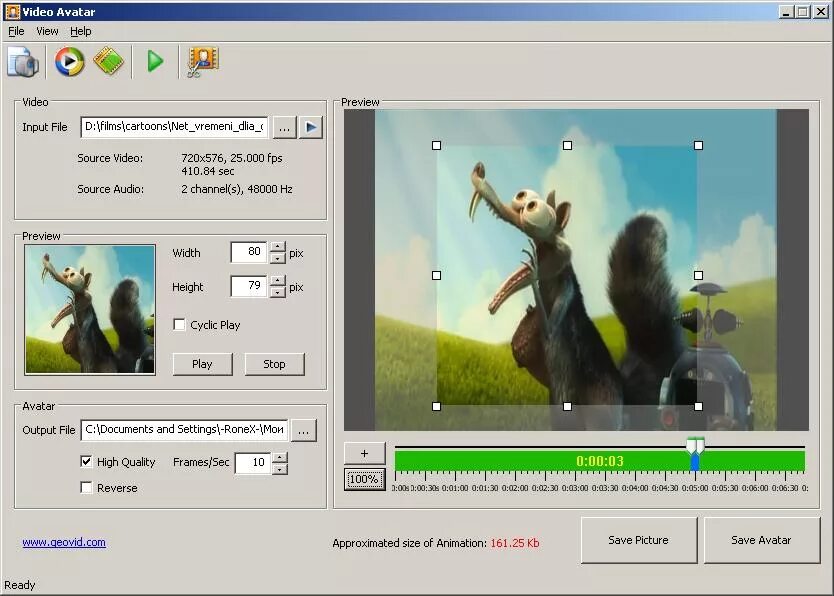Click the middle-left crop handle in the preview
This screenshot has height=596, width=834.
[436, 275]
